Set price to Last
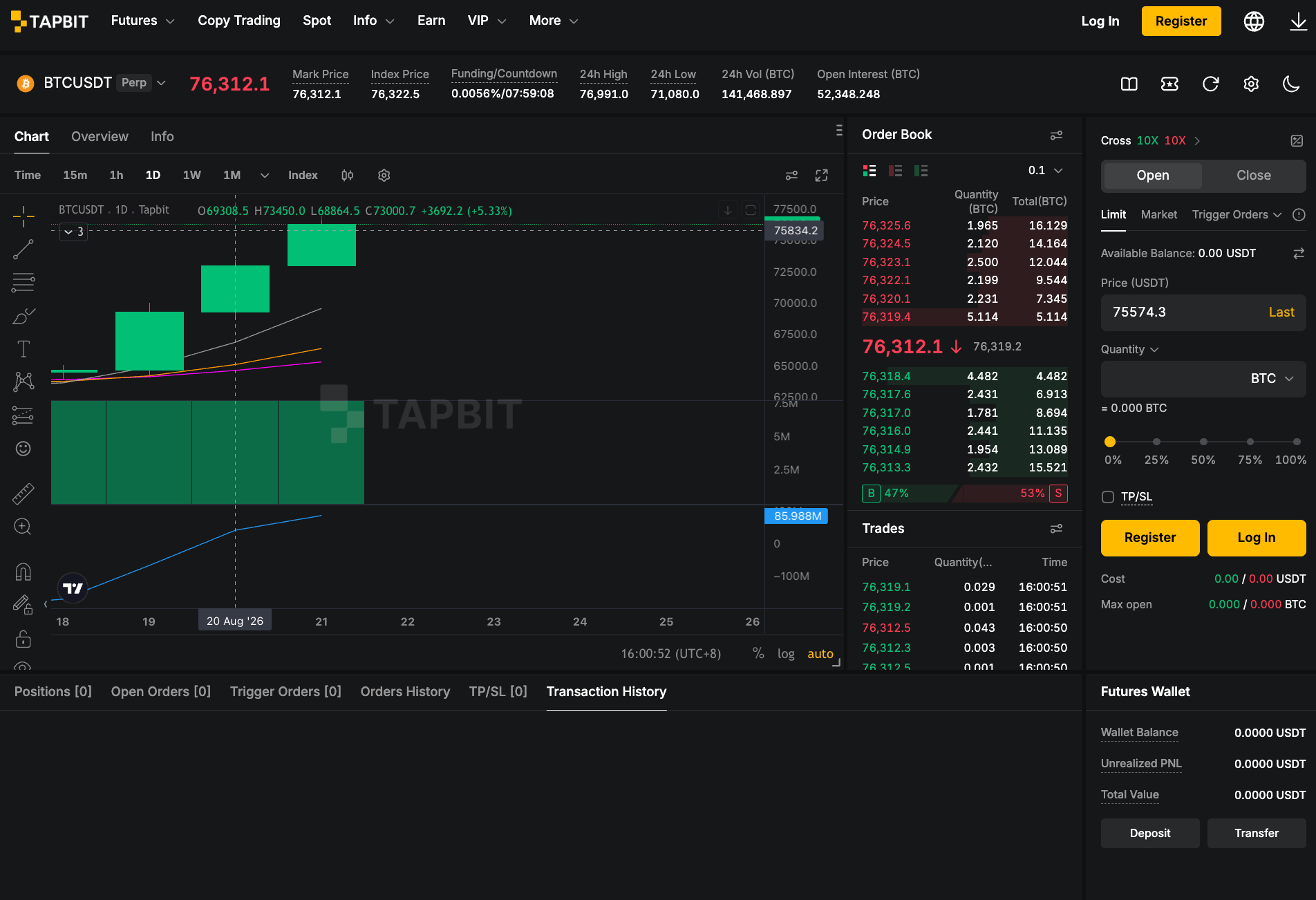 pos(1281,312)
